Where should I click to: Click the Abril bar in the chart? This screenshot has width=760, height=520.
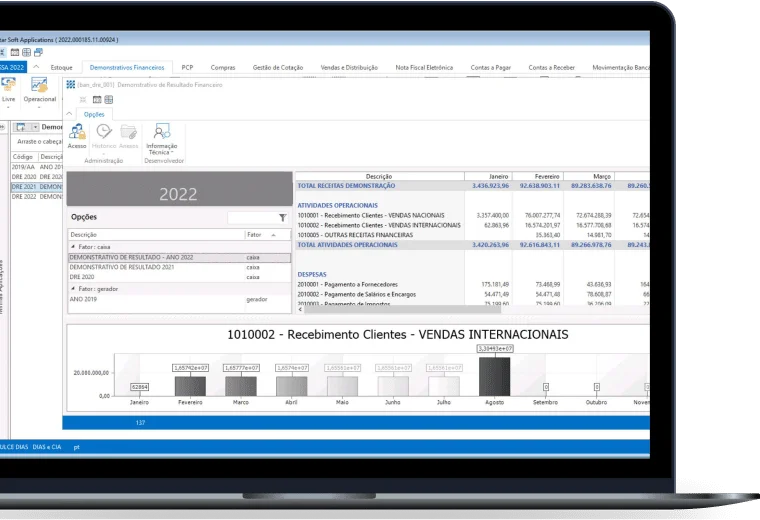click(291, 386)
